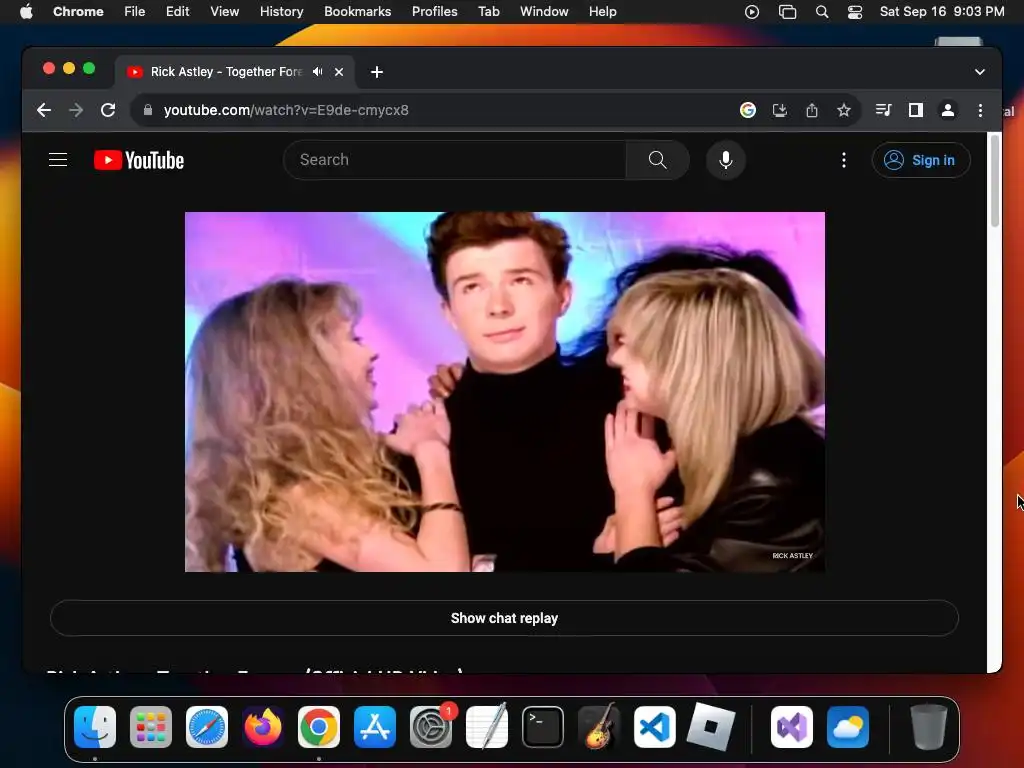This screenshot has width=1024, height=768.
Task: Open the Profiles menu
Action: tap(434, 12)
